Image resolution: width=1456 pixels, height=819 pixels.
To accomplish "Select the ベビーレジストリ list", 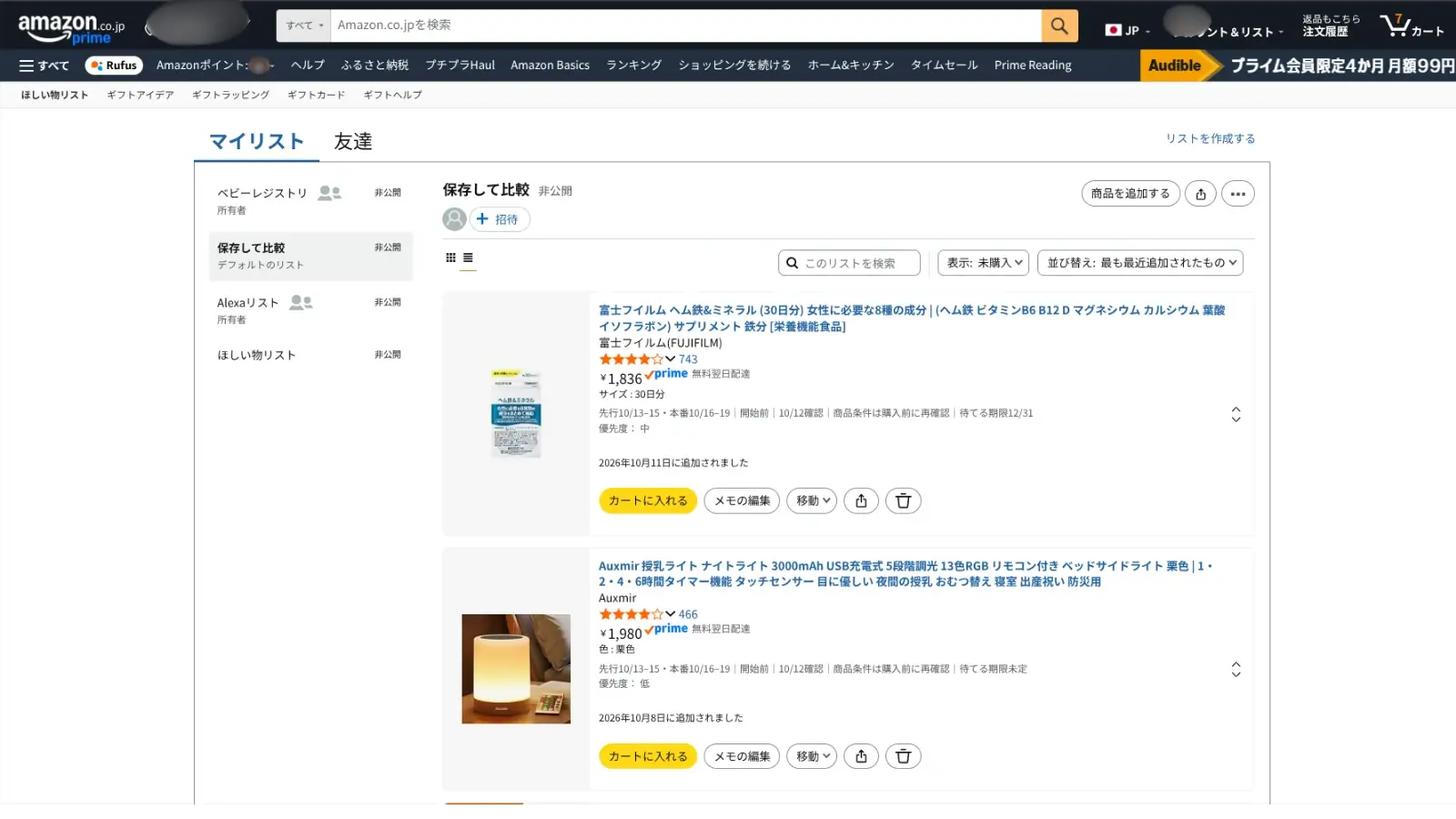I will click(x=310, y=201).
